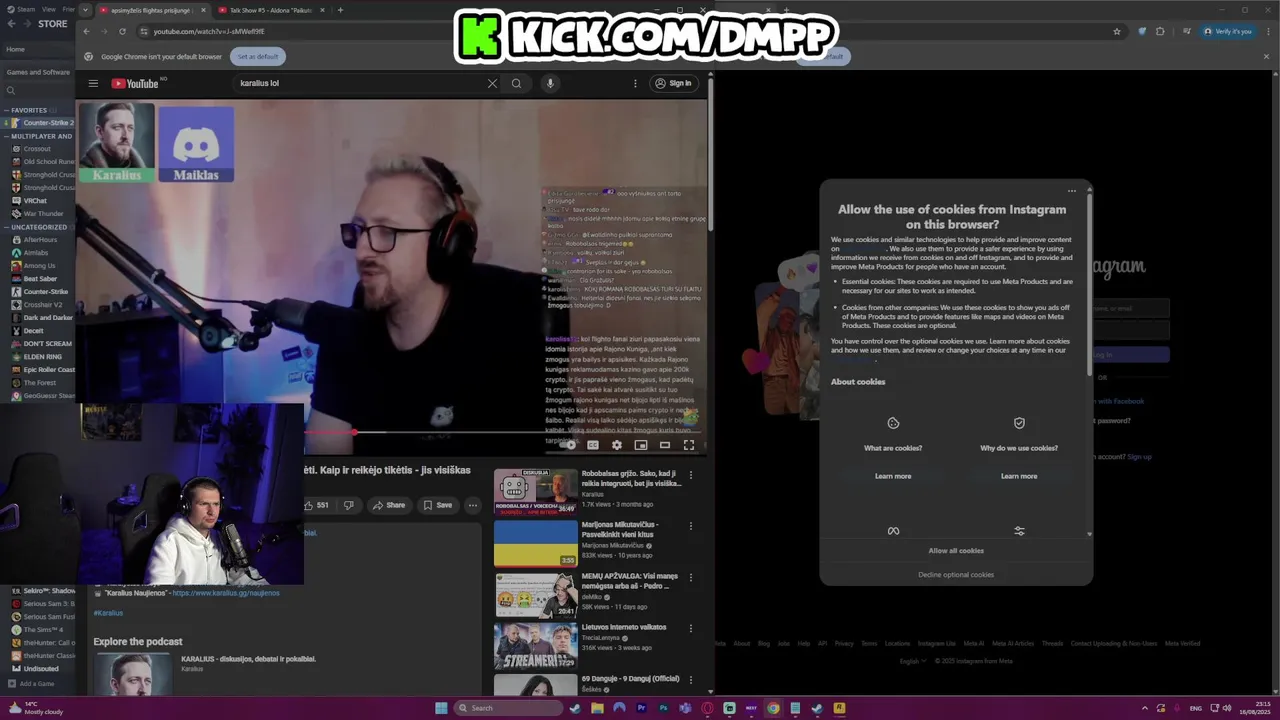The height and width of the screenshot is (720, 1280).
Task: Like the video with 551 likes
Action: coord(317,505)
